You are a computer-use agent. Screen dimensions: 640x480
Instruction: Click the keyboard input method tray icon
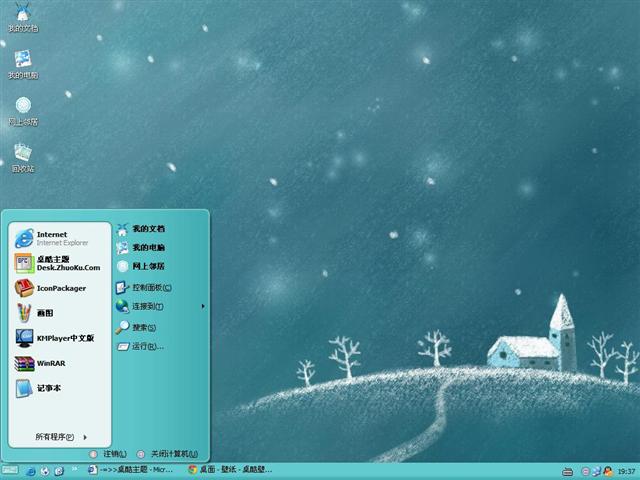point(567,472)
